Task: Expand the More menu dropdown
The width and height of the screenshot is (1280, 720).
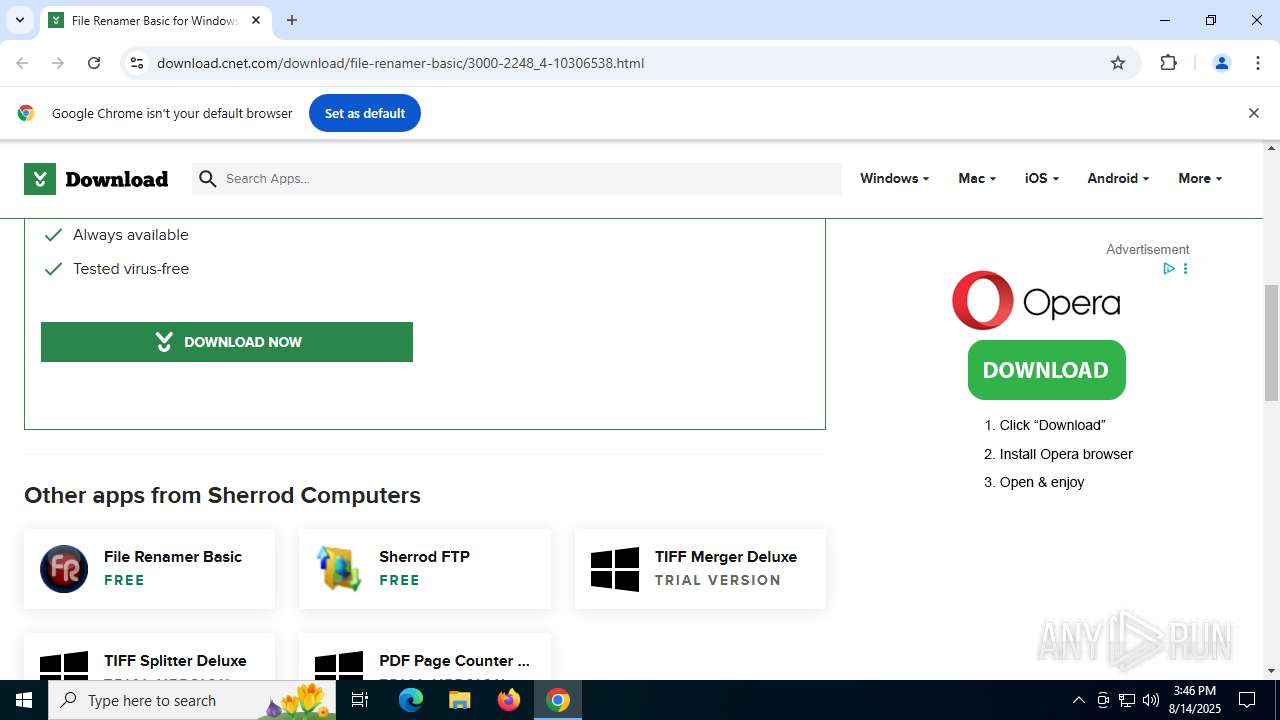Action: tap(1200, 178)
